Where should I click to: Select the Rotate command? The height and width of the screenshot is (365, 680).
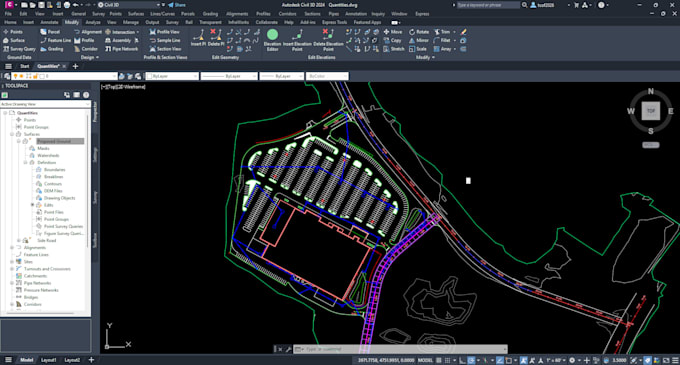(x=419, y=32)
